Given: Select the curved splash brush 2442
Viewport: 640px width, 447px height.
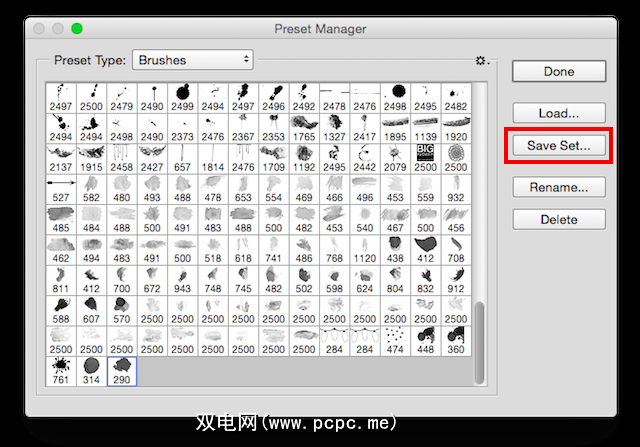Looking at the screenshot, I should (365, 159).
